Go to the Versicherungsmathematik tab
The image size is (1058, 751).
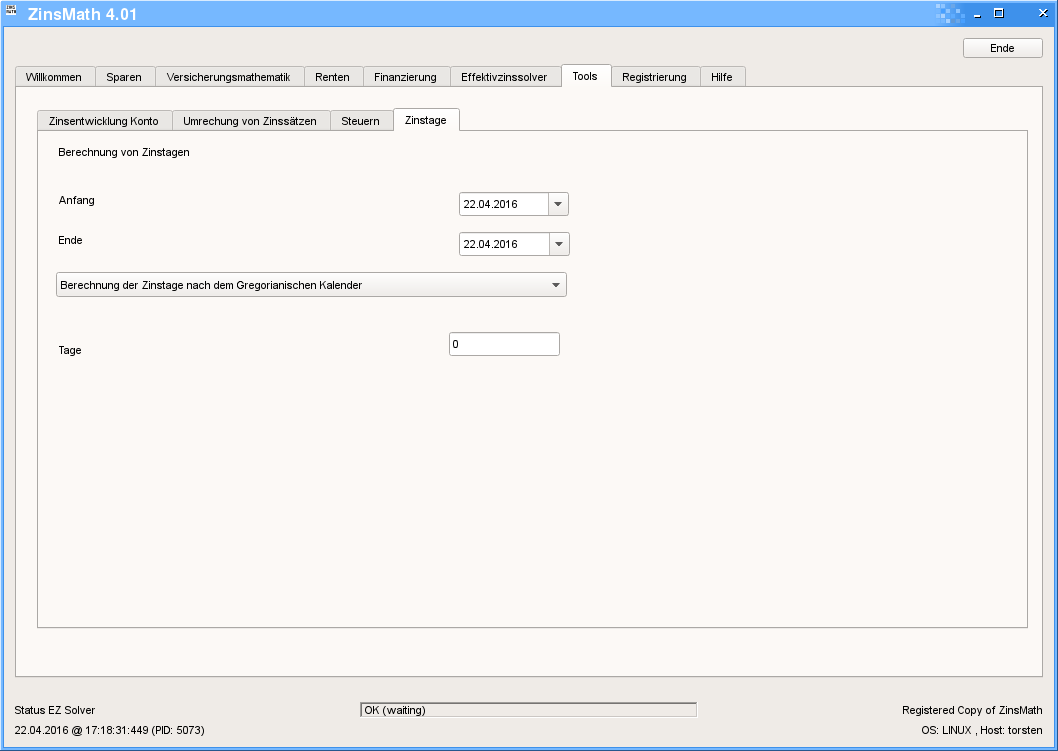[x=228, y=77]
